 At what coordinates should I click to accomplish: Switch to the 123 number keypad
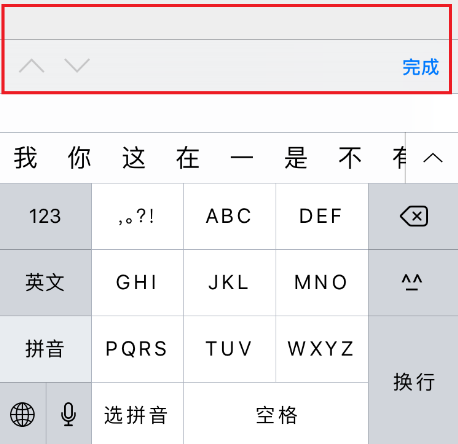tap(45, 216)
